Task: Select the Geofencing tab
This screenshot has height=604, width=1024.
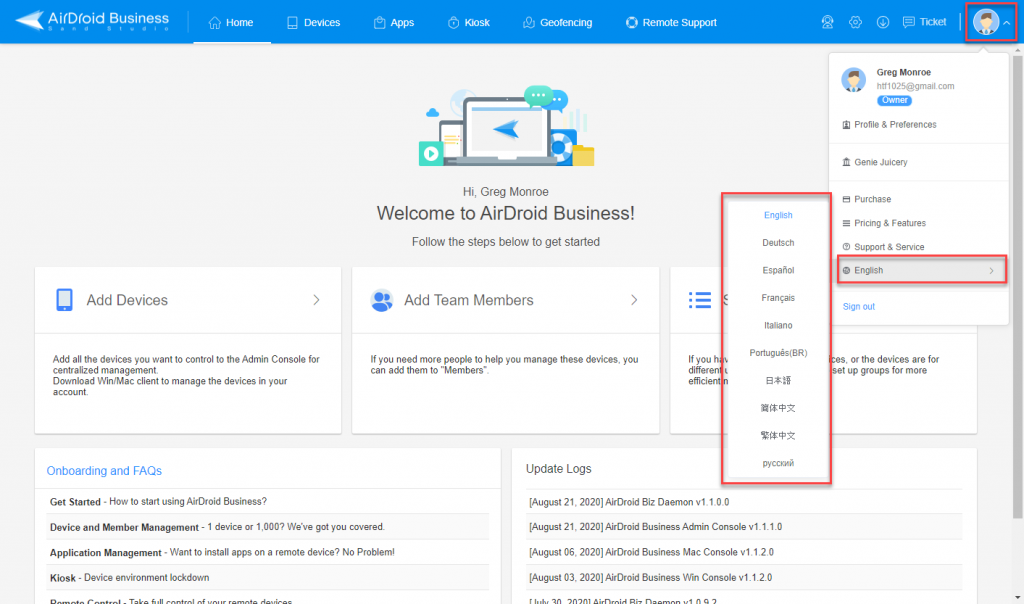Action: 558,22
